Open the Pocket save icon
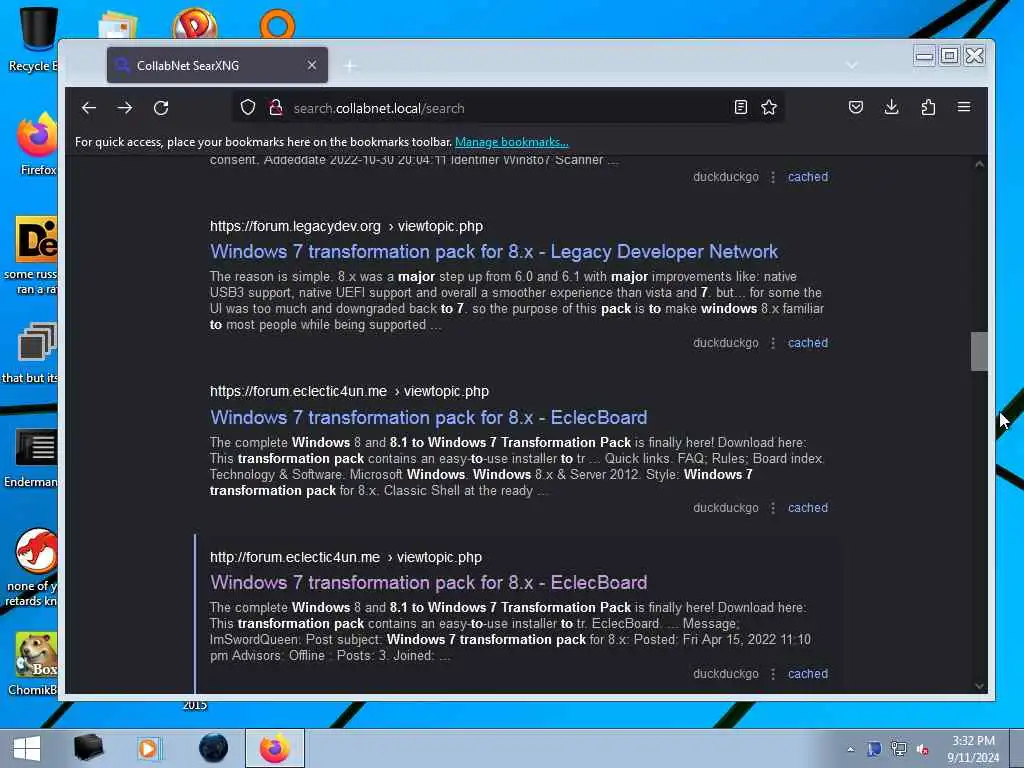 (x=856, y=107)
